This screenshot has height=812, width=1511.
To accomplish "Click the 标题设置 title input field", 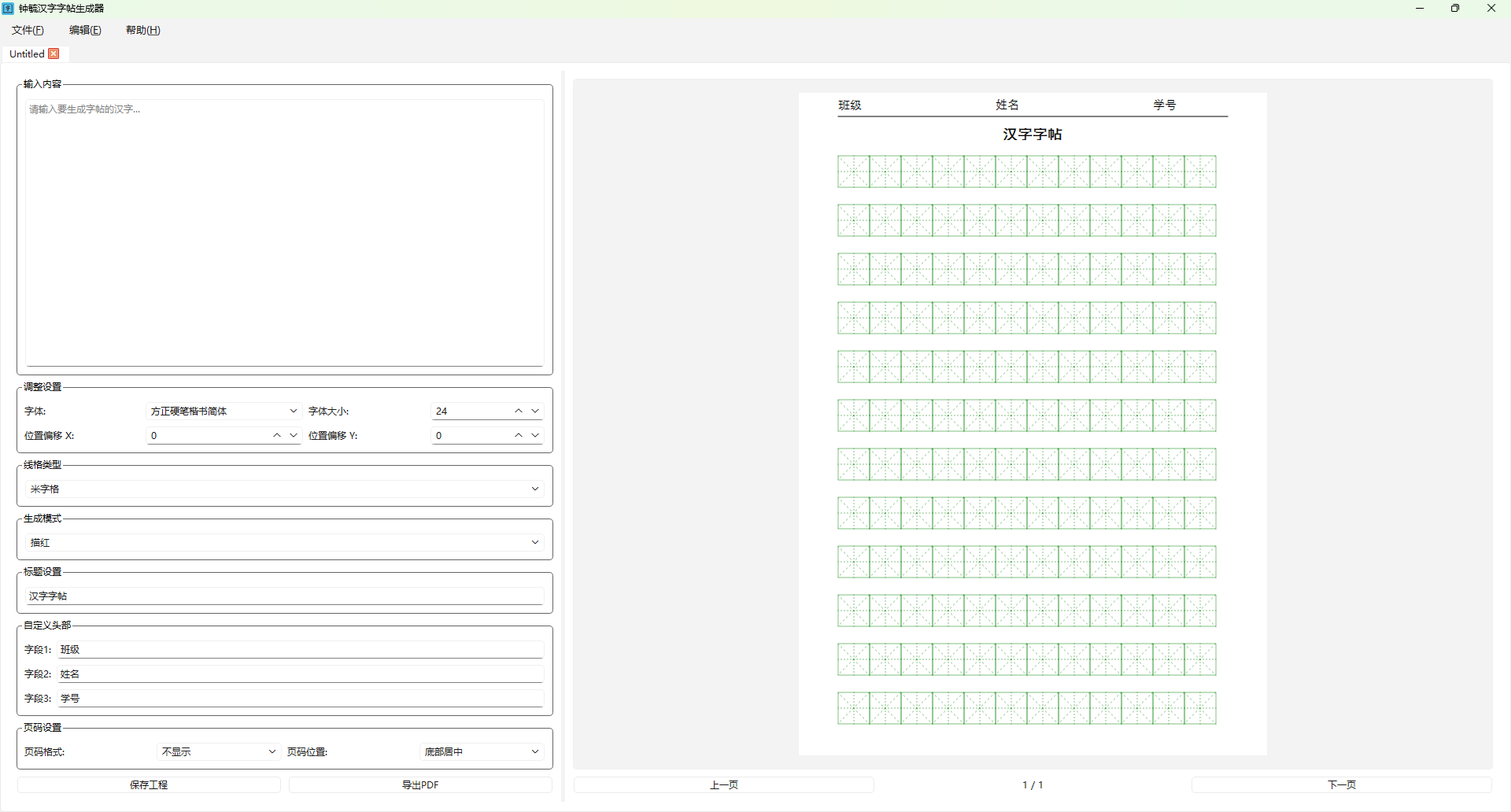I will point(284,596).
